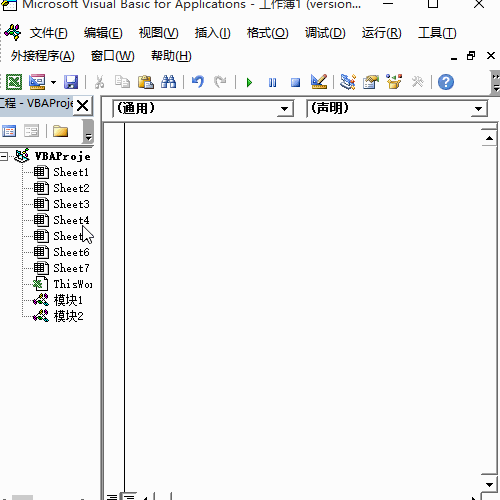Click the code editor scroll-down arrow

489,485
